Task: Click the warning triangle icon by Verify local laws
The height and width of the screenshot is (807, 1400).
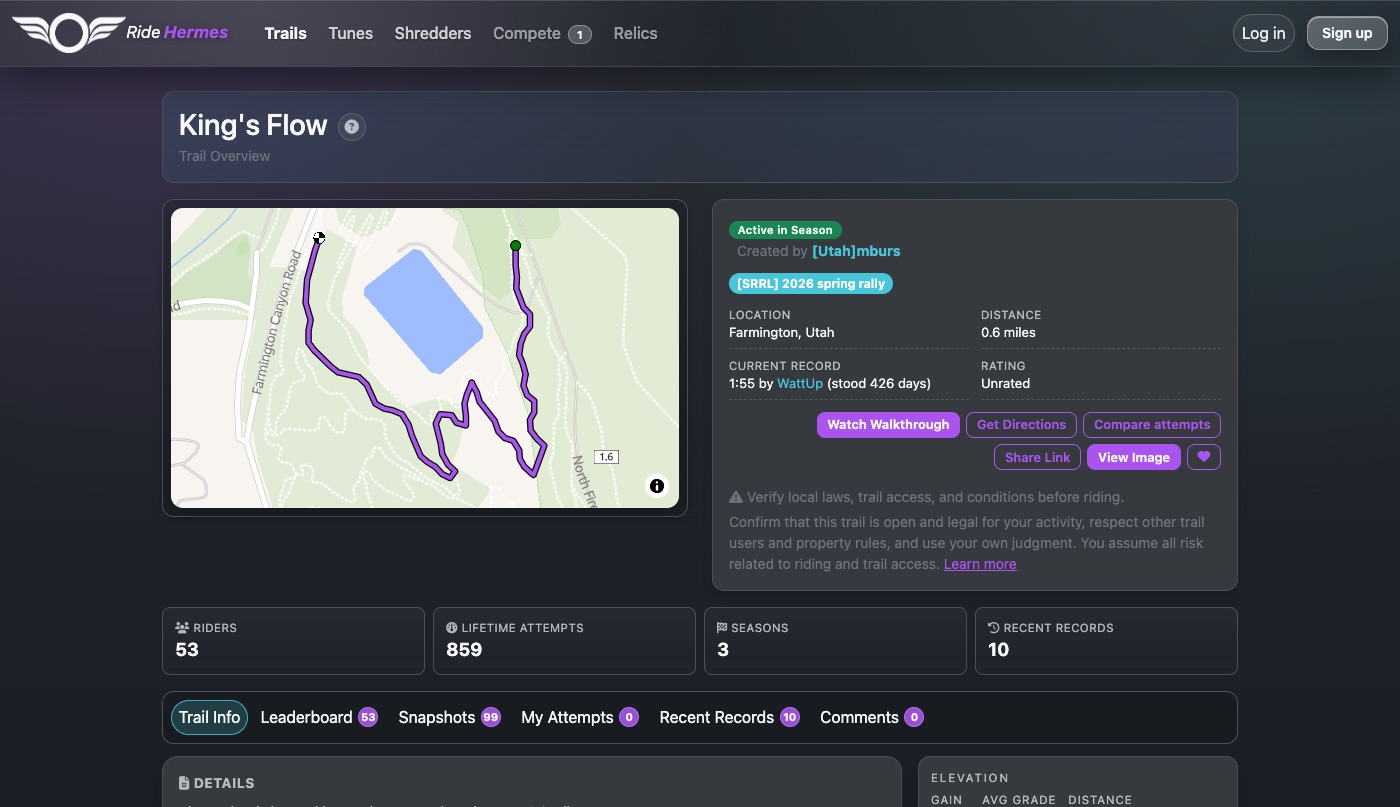Action: 736,497
